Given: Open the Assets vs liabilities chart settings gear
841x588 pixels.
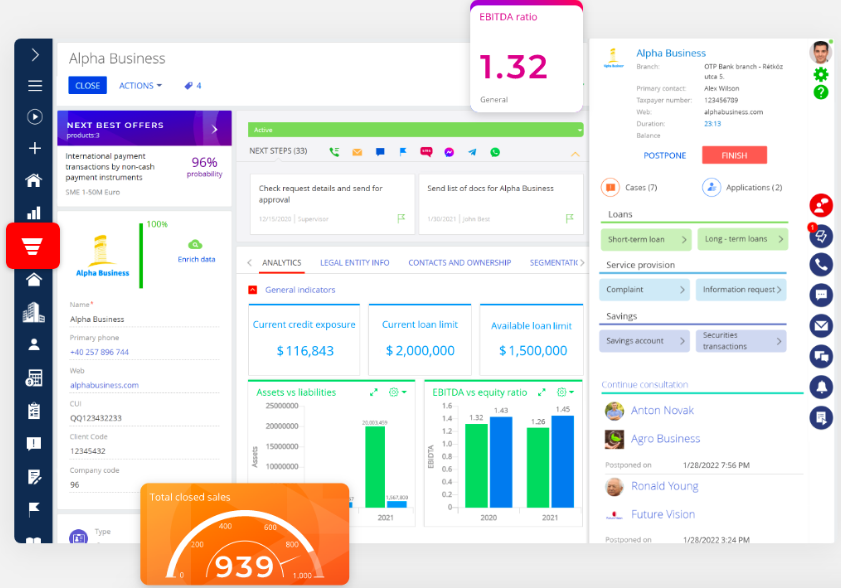Looking at the screenshot, I should (397, 392).
